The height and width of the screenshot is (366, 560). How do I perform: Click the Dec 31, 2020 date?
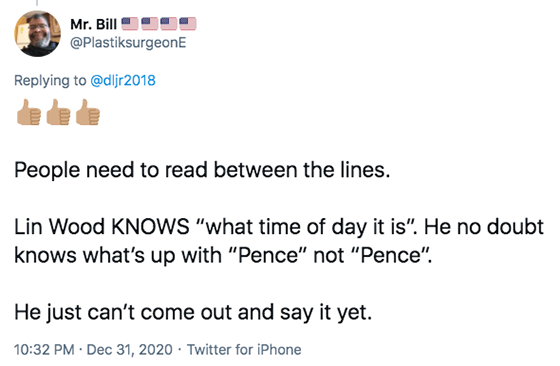click(x=130, y=350)
